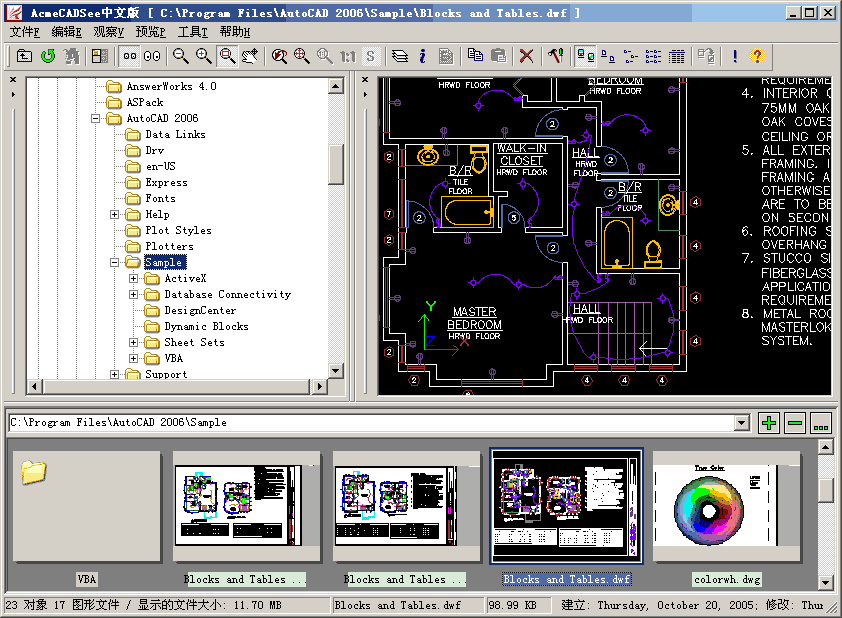Click the folder tree vertical scrollbar thumb

tap(336, 164)
